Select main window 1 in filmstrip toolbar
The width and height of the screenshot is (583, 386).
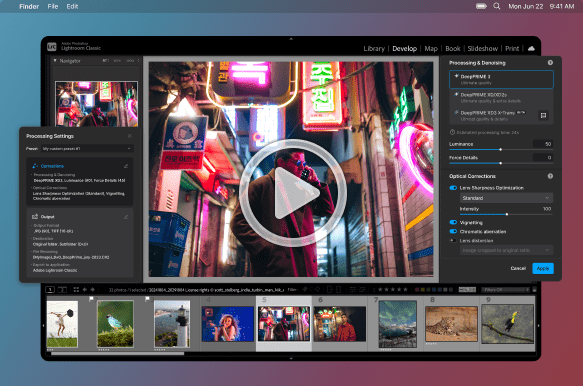[50, 289]
